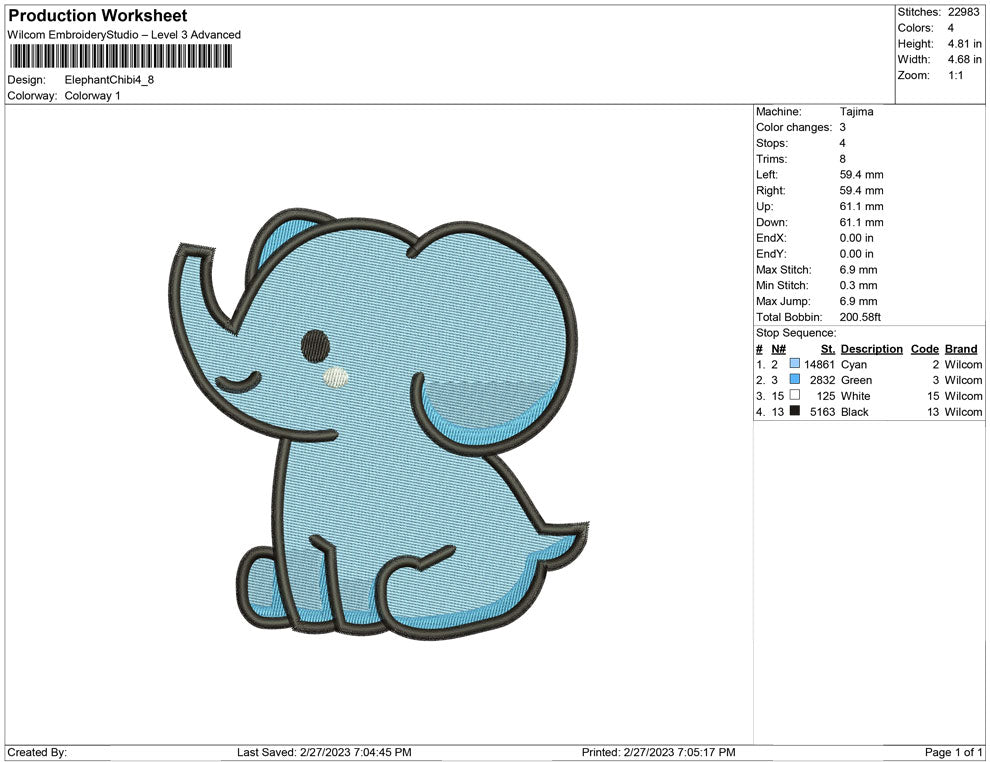
Task: Select the Green thread color swatch
Action: click(795, 381)
